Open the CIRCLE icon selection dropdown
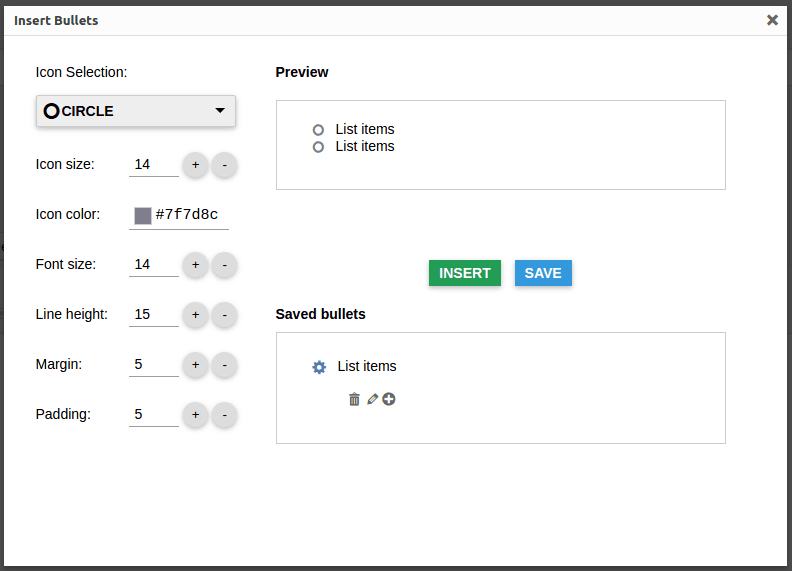 coord(136,111)
